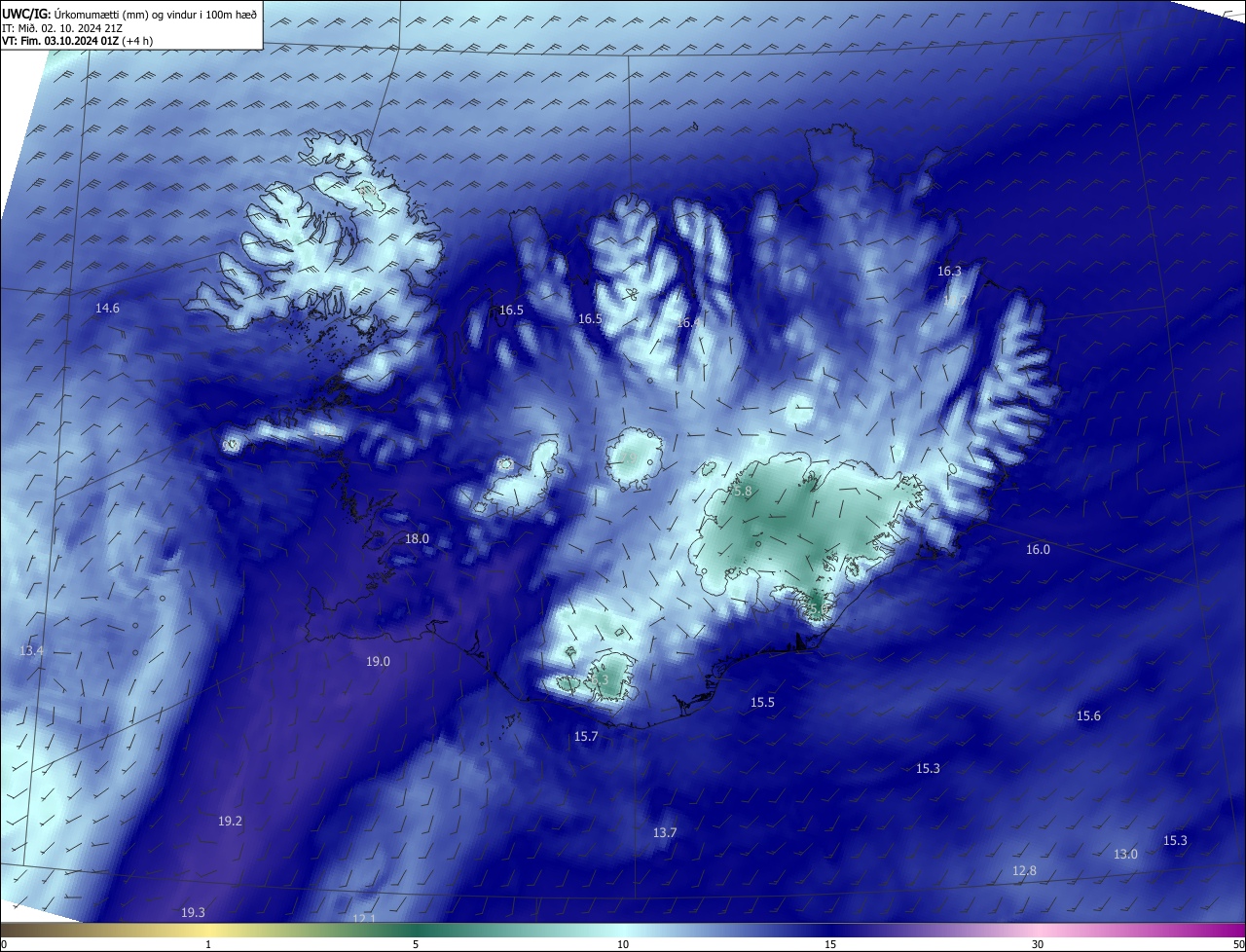Click the 13.4 value label

(x=31, y=651)
